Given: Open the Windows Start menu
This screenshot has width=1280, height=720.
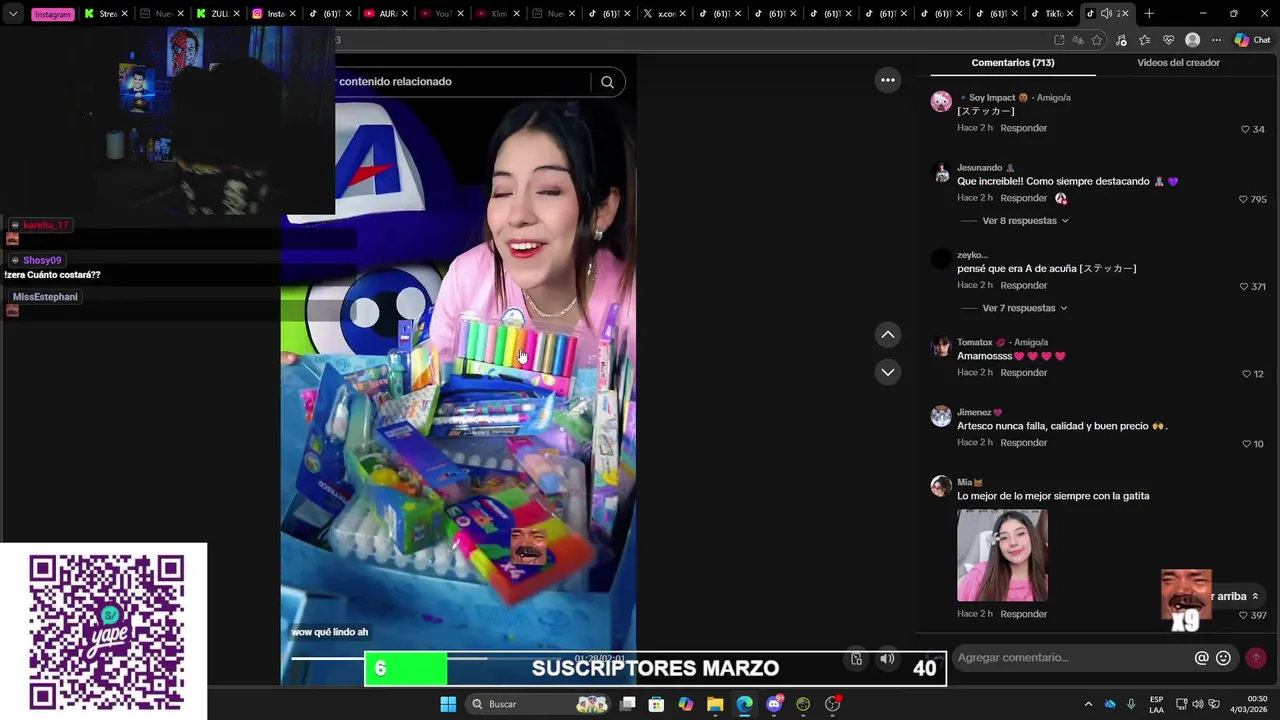Looking at the screenshot, I should click(x=448, y=704).
